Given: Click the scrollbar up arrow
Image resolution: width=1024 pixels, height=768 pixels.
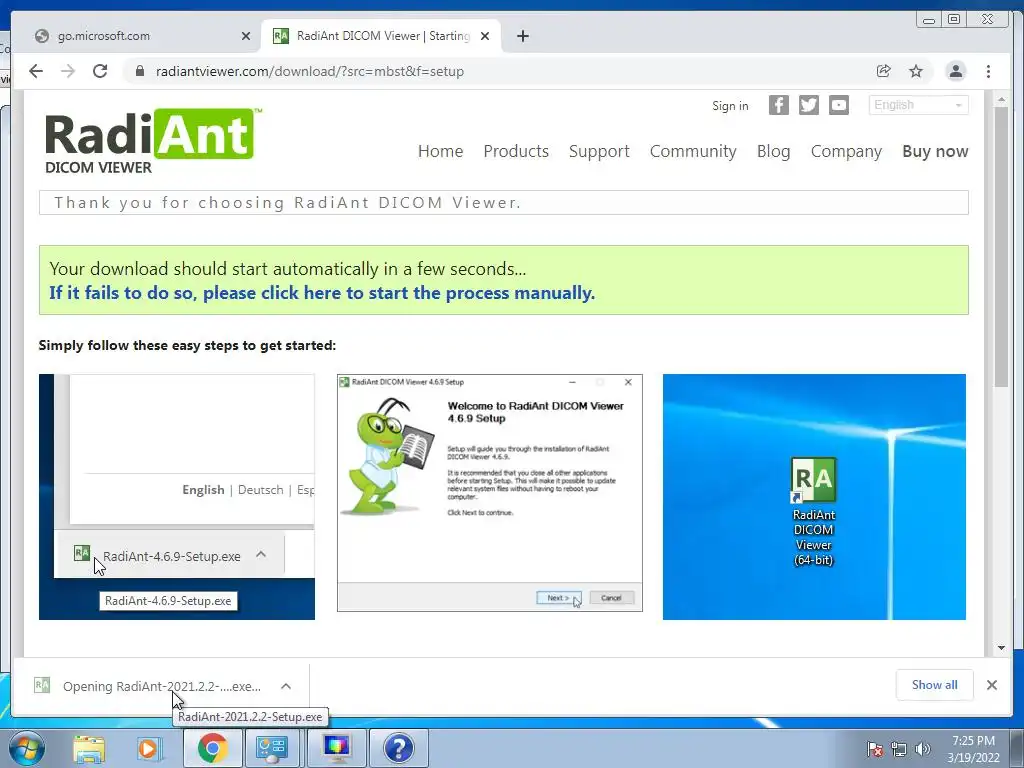Looking at the screenshot, I should 1001,100.
